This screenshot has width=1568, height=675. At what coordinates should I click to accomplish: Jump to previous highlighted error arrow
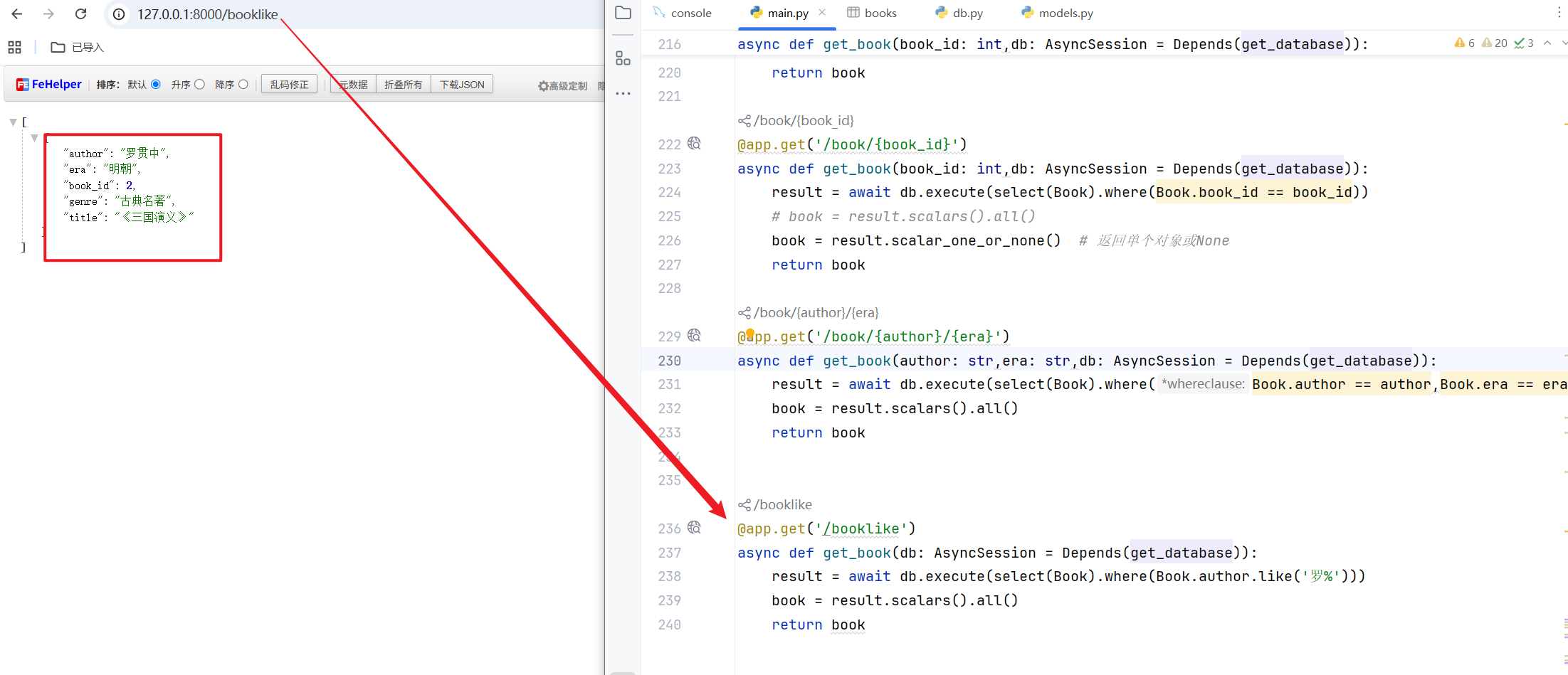pos(1547,43)
